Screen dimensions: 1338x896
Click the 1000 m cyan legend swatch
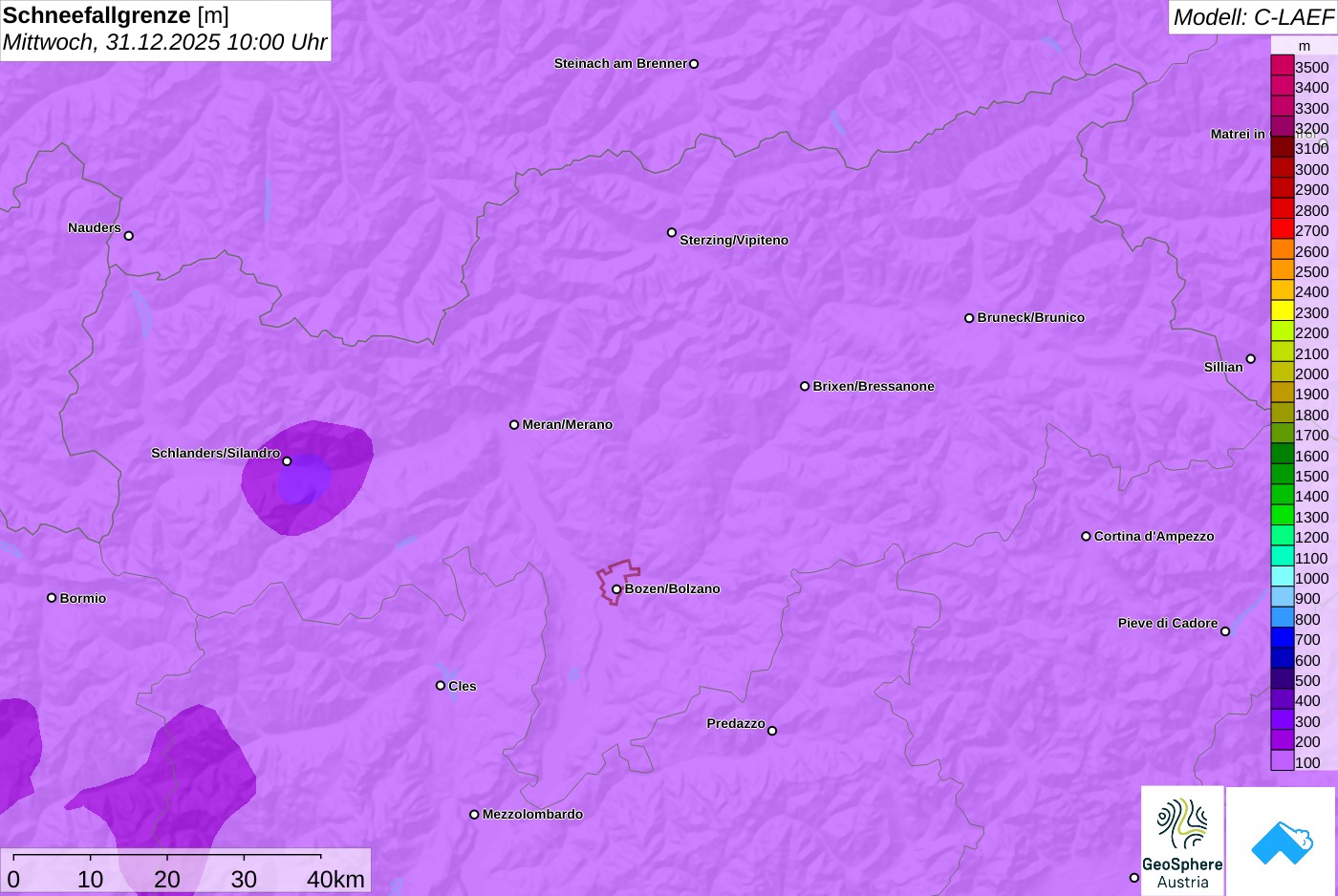click(x=1283, y=577)
